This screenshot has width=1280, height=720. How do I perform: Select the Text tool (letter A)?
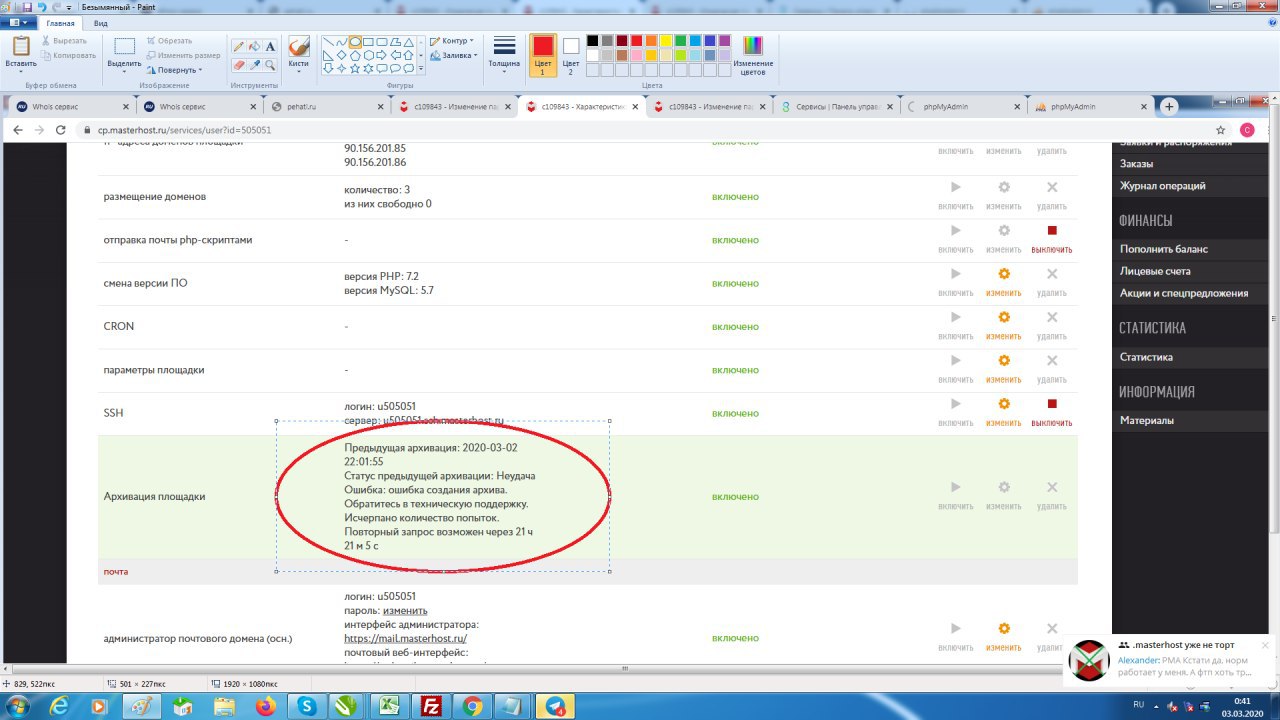coord(270,46)
